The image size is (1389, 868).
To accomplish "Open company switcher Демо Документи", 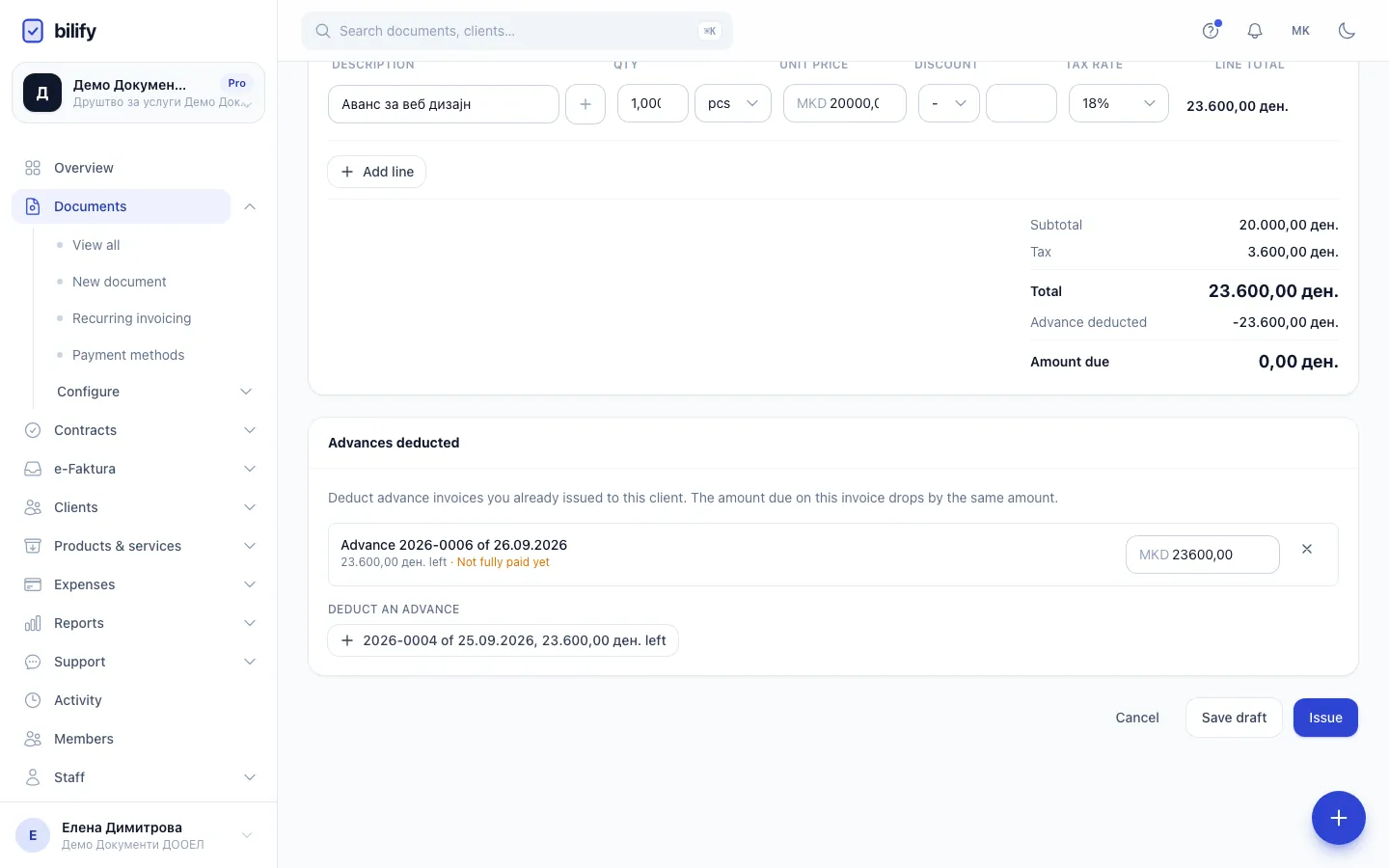I will click(138, 93).
